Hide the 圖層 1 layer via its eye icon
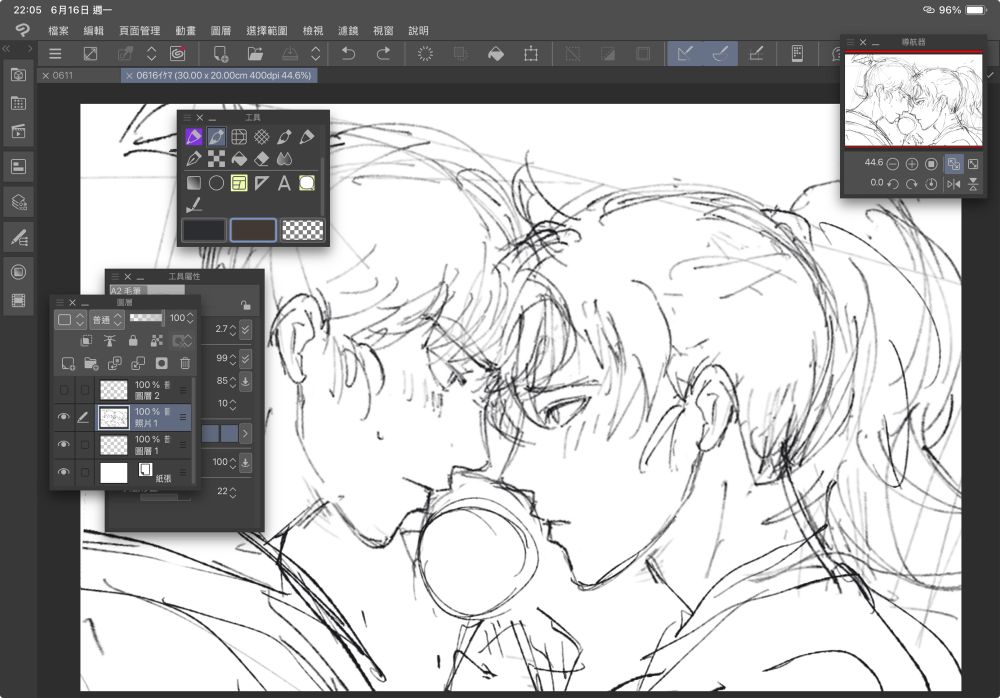1000x698 pixels. 64,444
